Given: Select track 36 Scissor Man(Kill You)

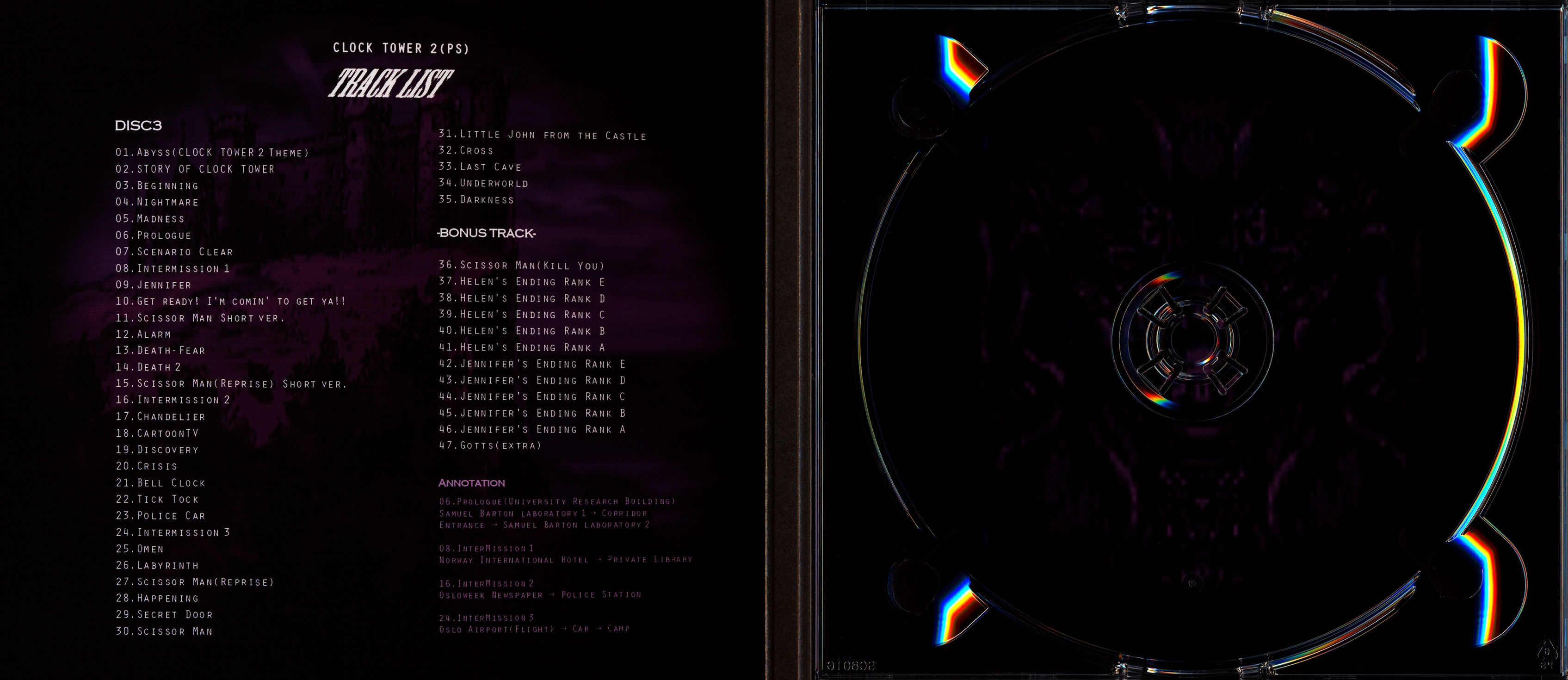Looking at the screenshot, I should point(522,266).
